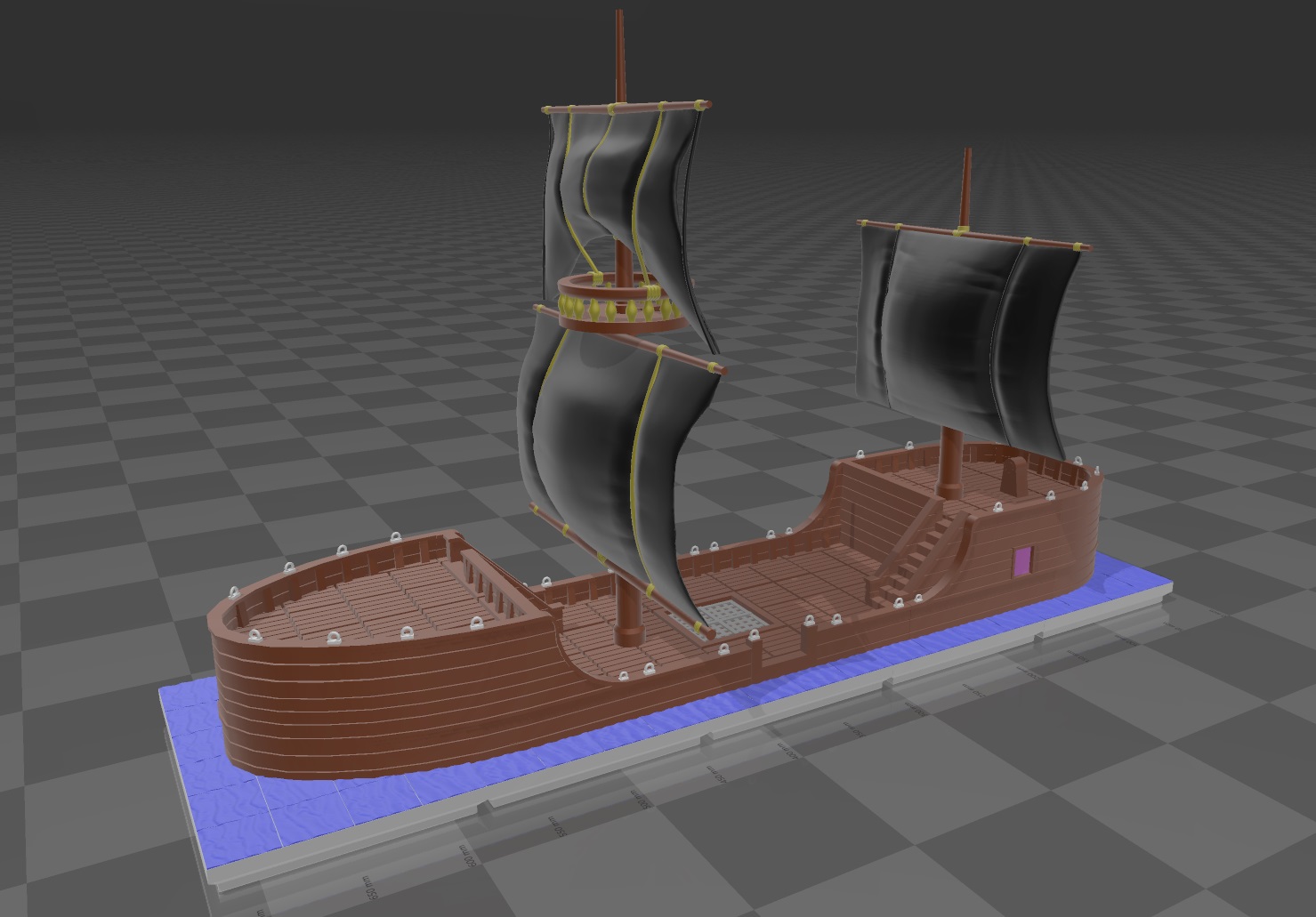Select the grey grate hatch on the main deck
The image size is (1316, 917).
(x=731, y=616)
